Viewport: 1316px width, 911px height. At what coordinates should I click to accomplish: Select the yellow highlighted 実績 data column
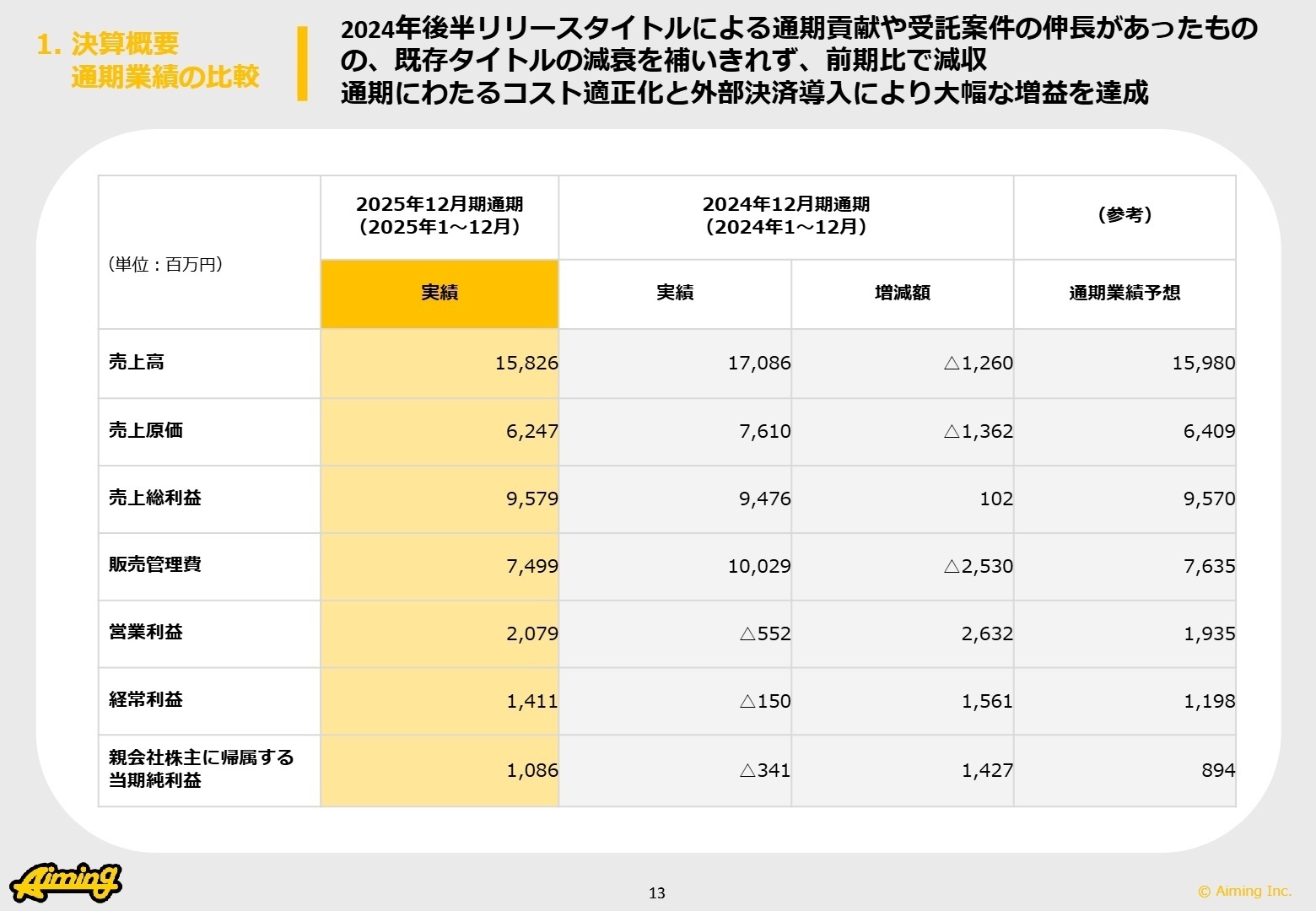[x=440, y=566]
